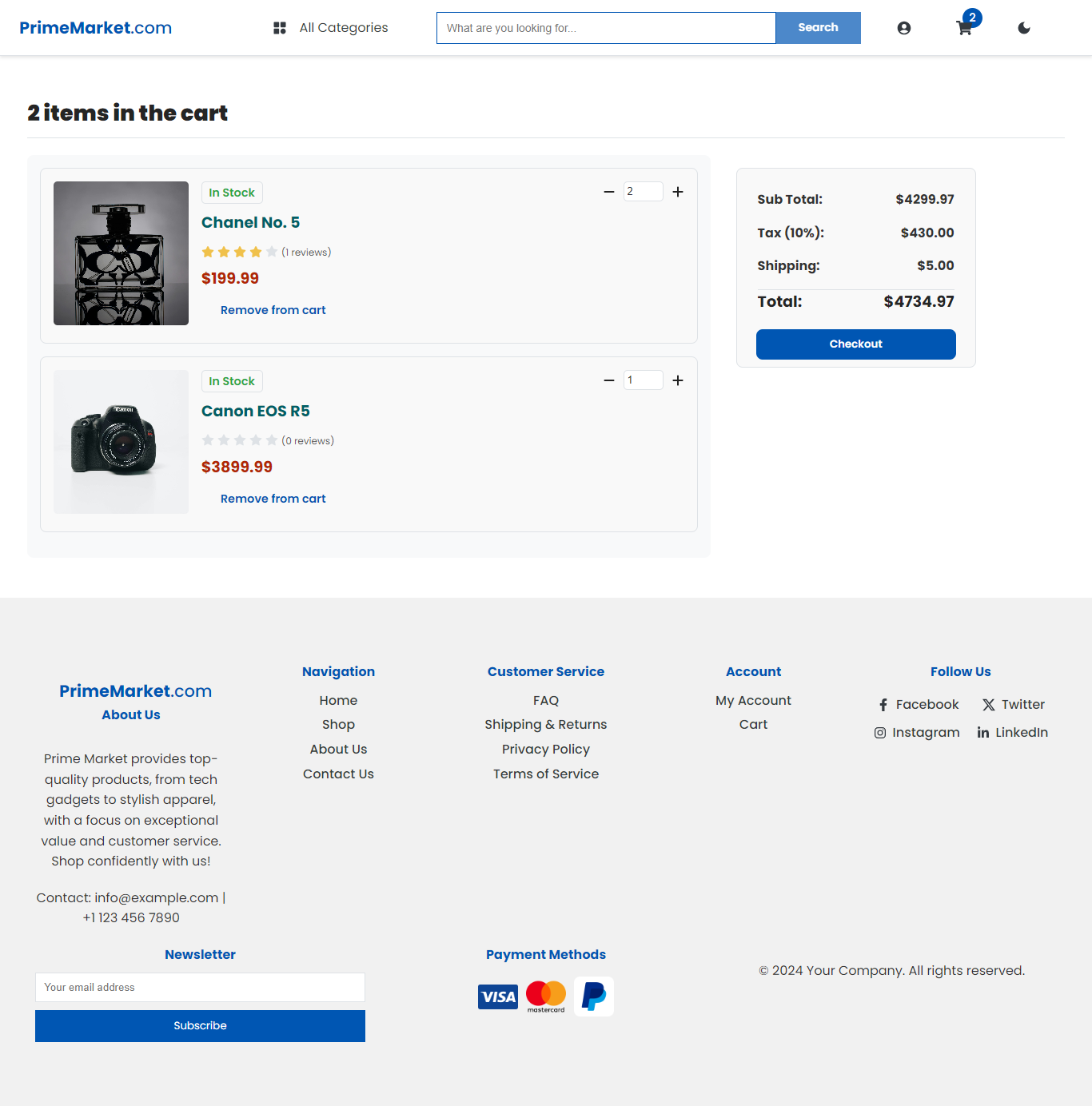Increase Chanel No. 5 quantity with plus

coord(677,191)
